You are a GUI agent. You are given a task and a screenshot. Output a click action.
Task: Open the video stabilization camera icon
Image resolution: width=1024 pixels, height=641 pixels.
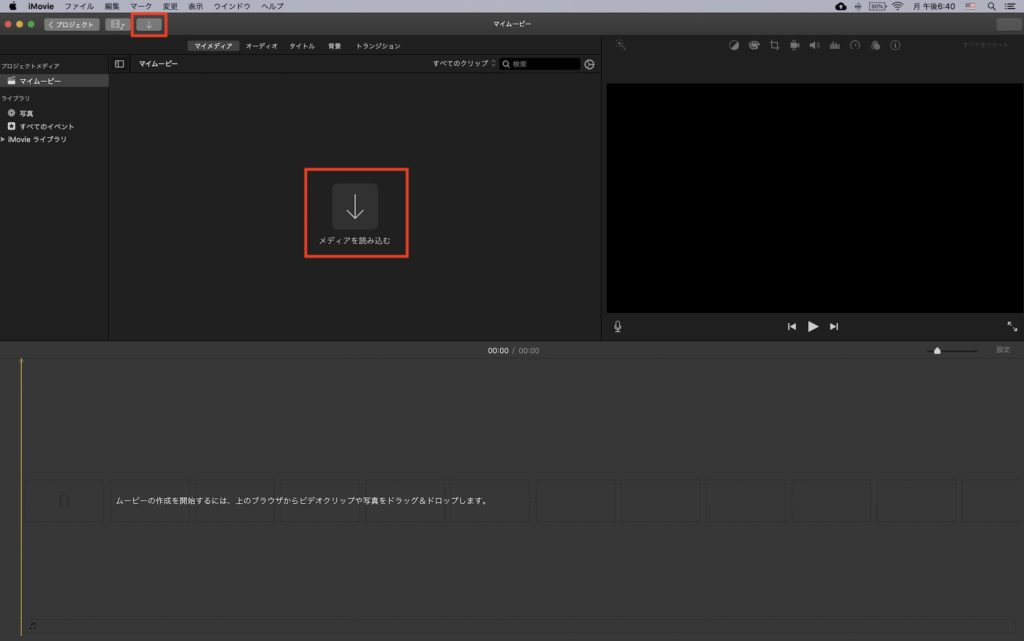[794, 45]
